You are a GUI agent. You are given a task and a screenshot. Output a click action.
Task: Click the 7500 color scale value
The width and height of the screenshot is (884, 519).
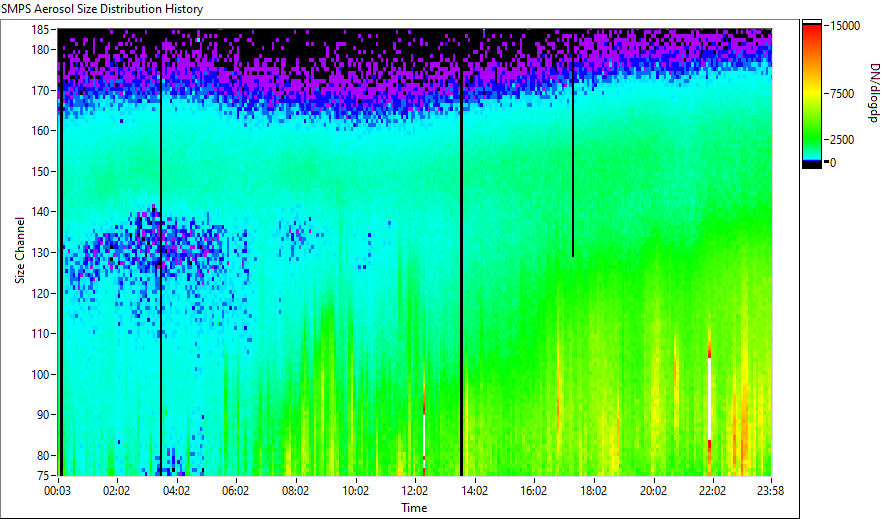pyautogui.click(x=842, y=94)
